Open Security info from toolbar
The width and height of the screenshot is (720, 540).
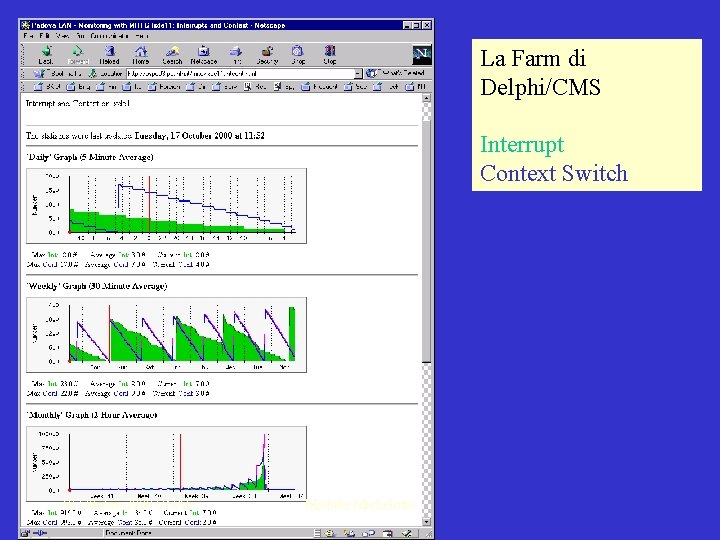267,55
